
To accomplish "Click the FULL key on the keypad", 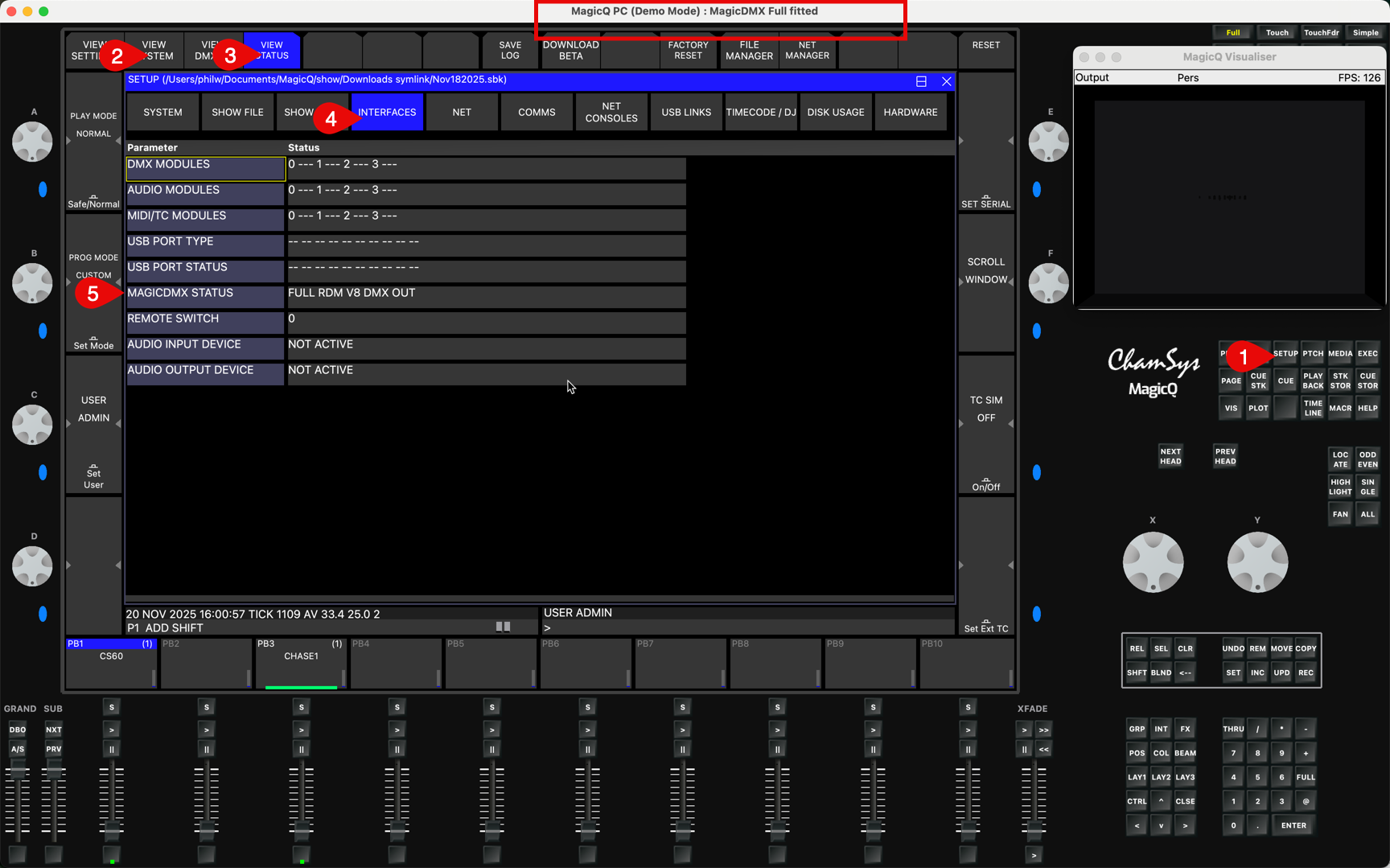I will click(1306, 777).
